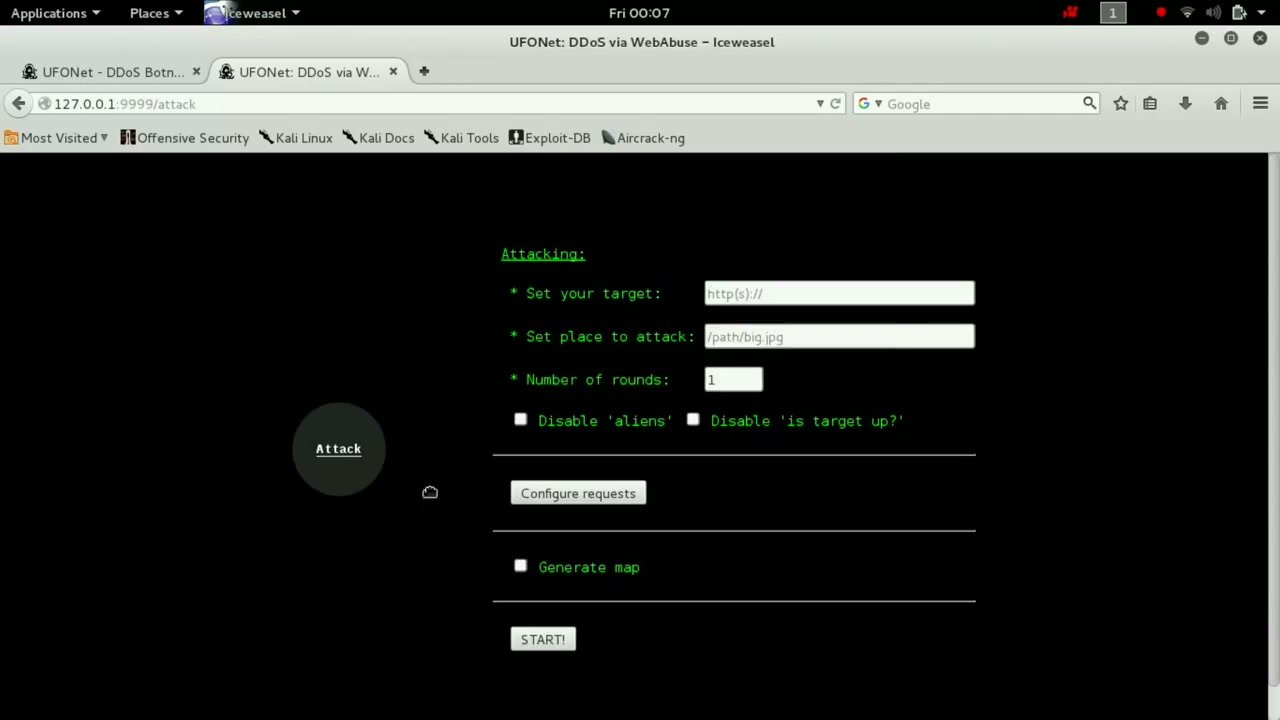
Task: Close the 'UFONet: DDoS via W...' tab
Action: point(393,72)
